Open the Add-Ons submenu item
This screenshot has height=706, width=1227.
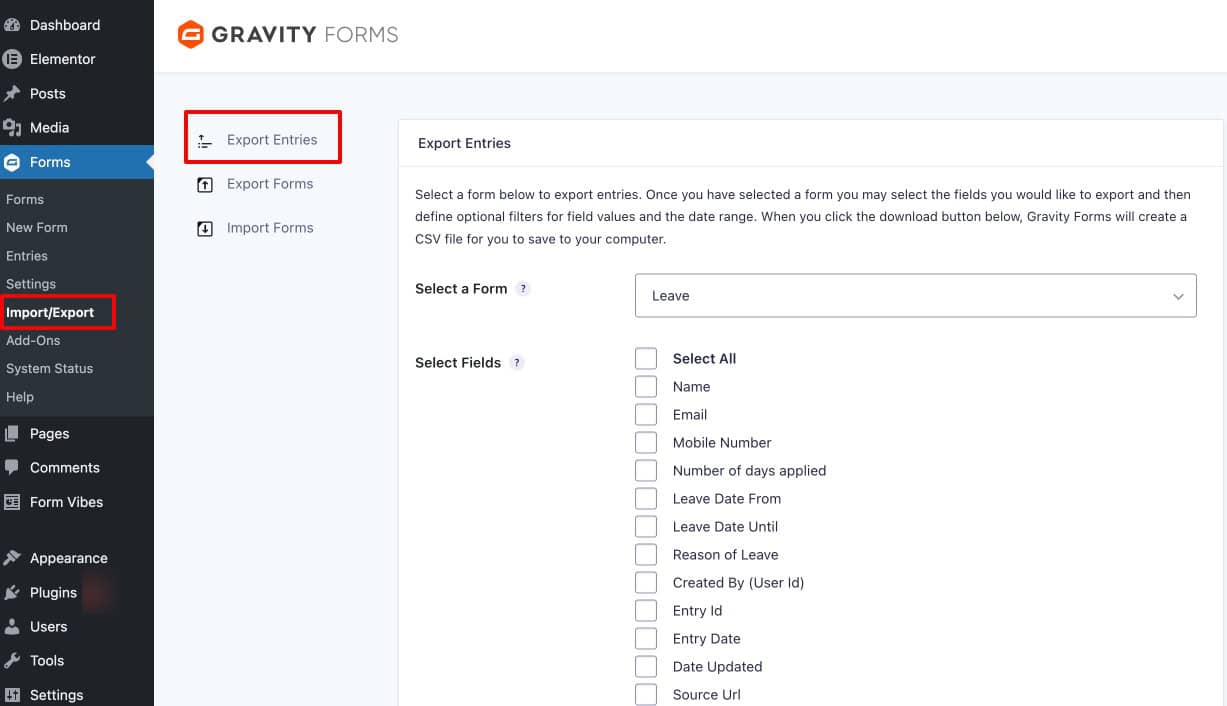pos(33,340)
